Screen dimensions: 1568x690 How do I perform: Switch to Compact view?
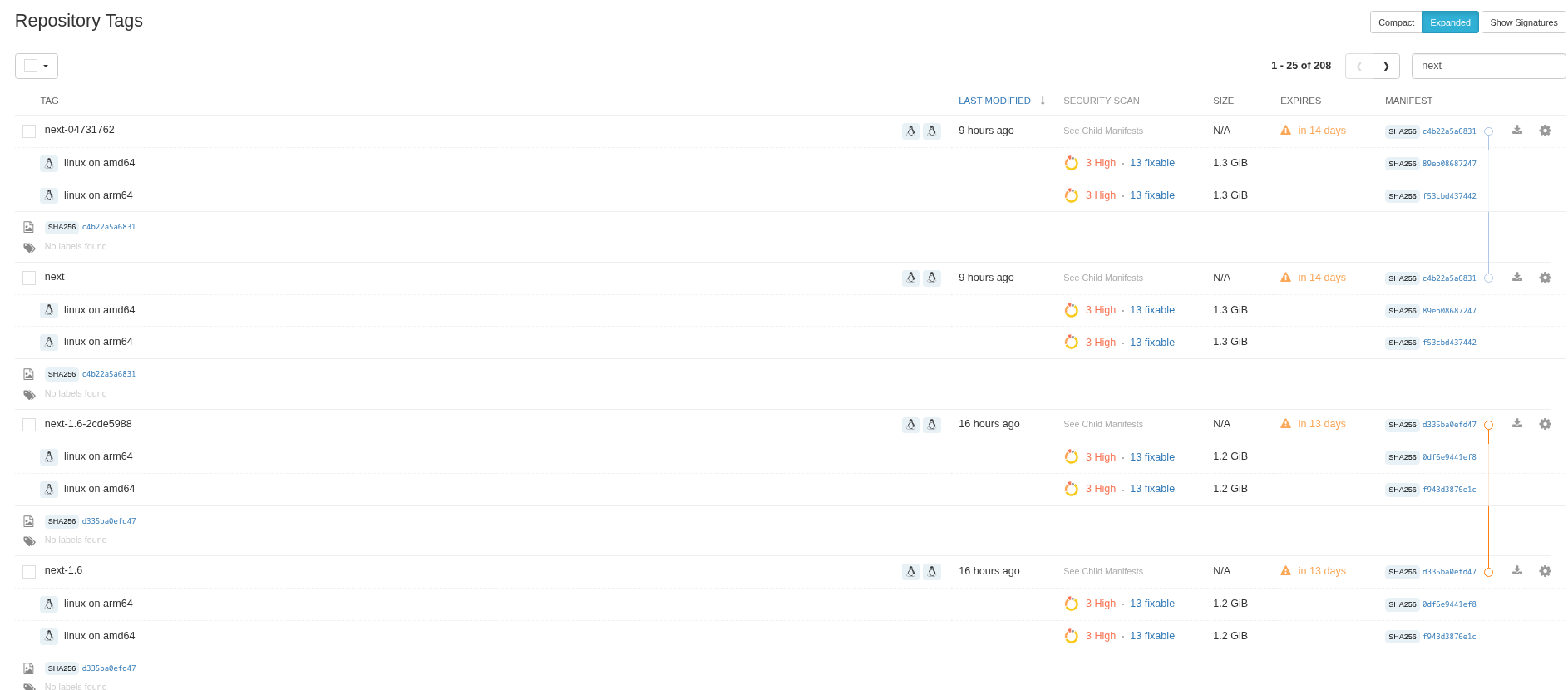click(1396, 22)
